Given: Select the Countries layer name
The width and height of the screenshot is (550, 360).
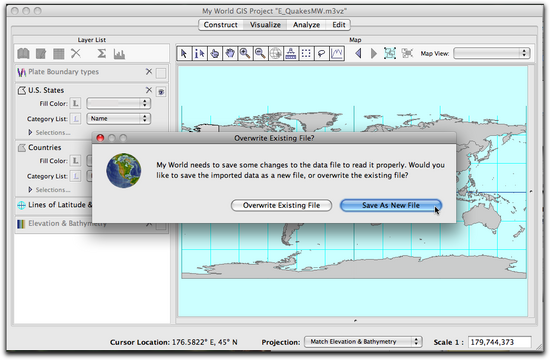Looking at the screenshot, I should (x=45, y=148).
